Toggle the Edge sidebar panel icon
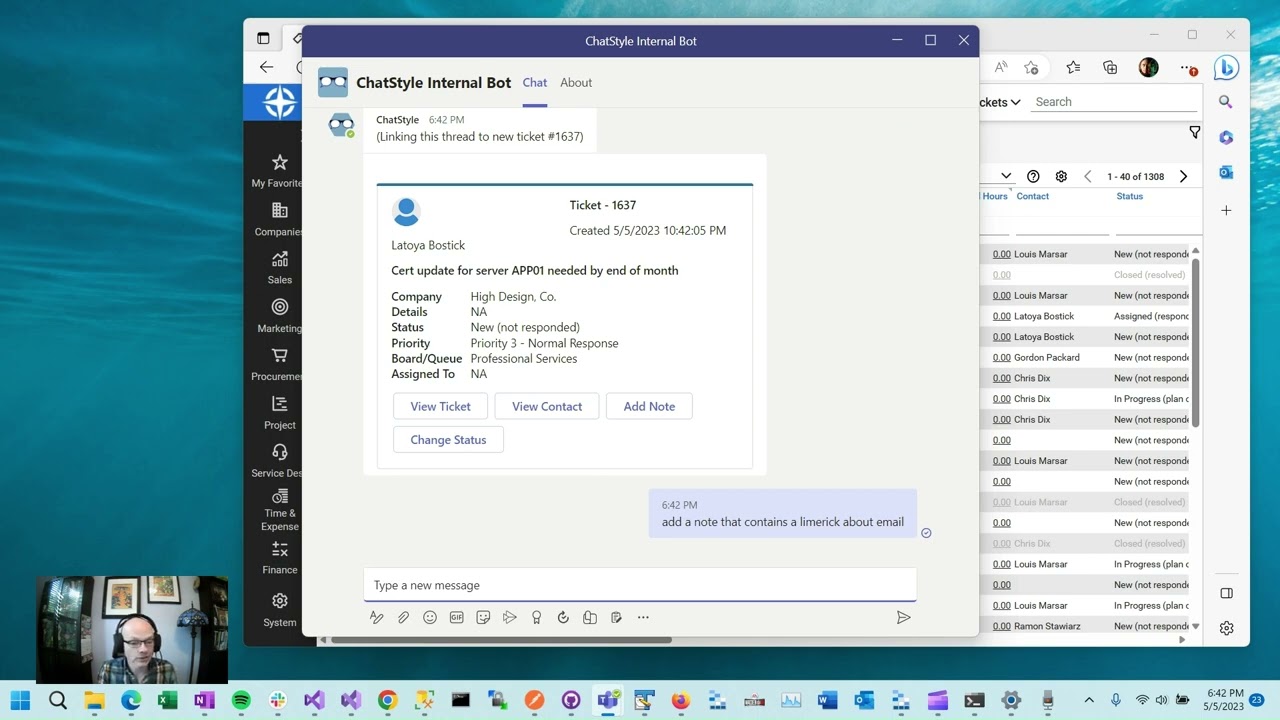Screen dimensions: 1280x720 pos(1226,593)
